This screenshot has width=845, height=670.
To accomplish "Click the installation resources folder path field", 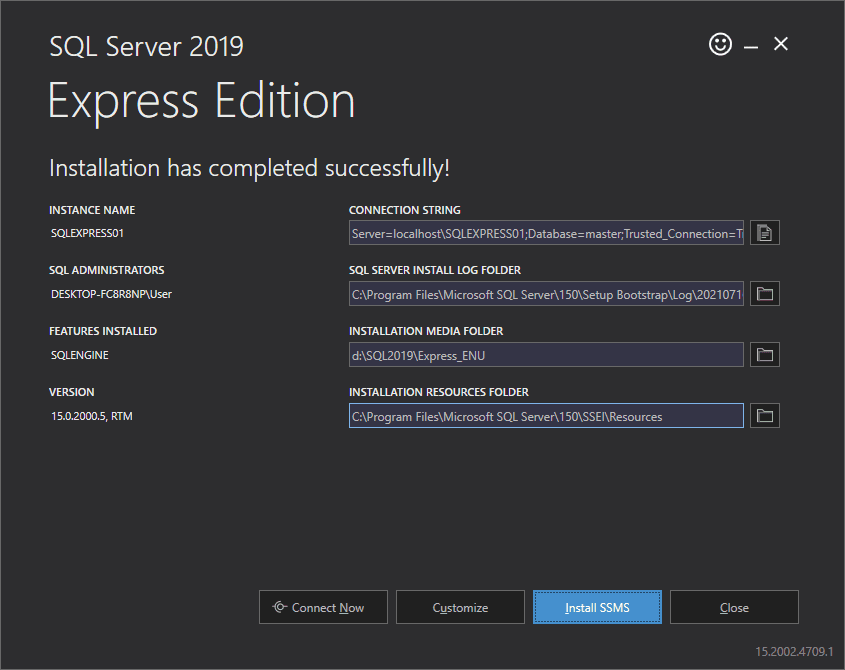I will [545, 415].
